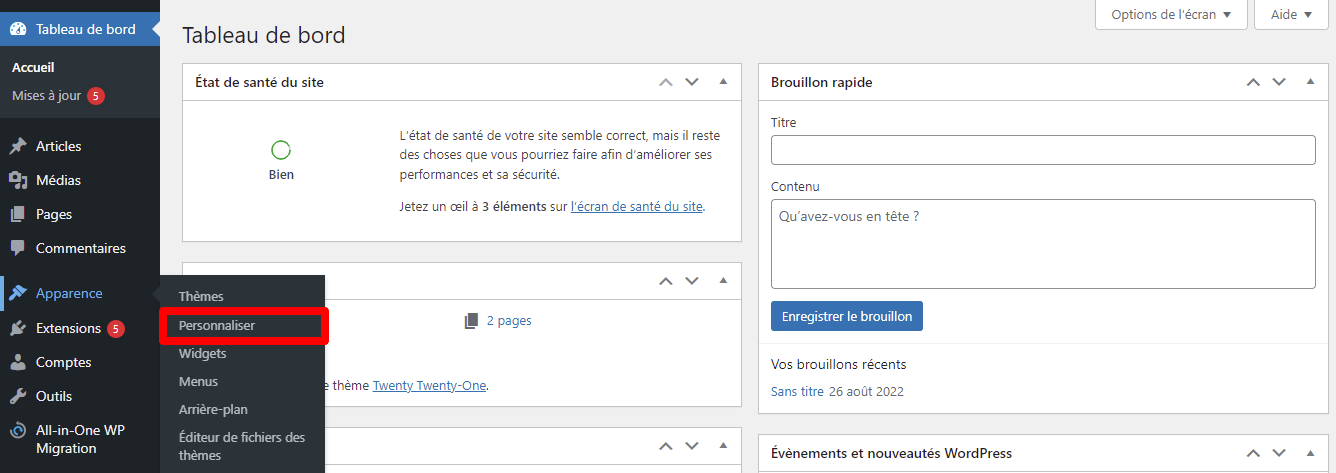Click the Tableau de bord dashboard icon
This screenshot has width=1336, height=473.
tap(18, 29)
